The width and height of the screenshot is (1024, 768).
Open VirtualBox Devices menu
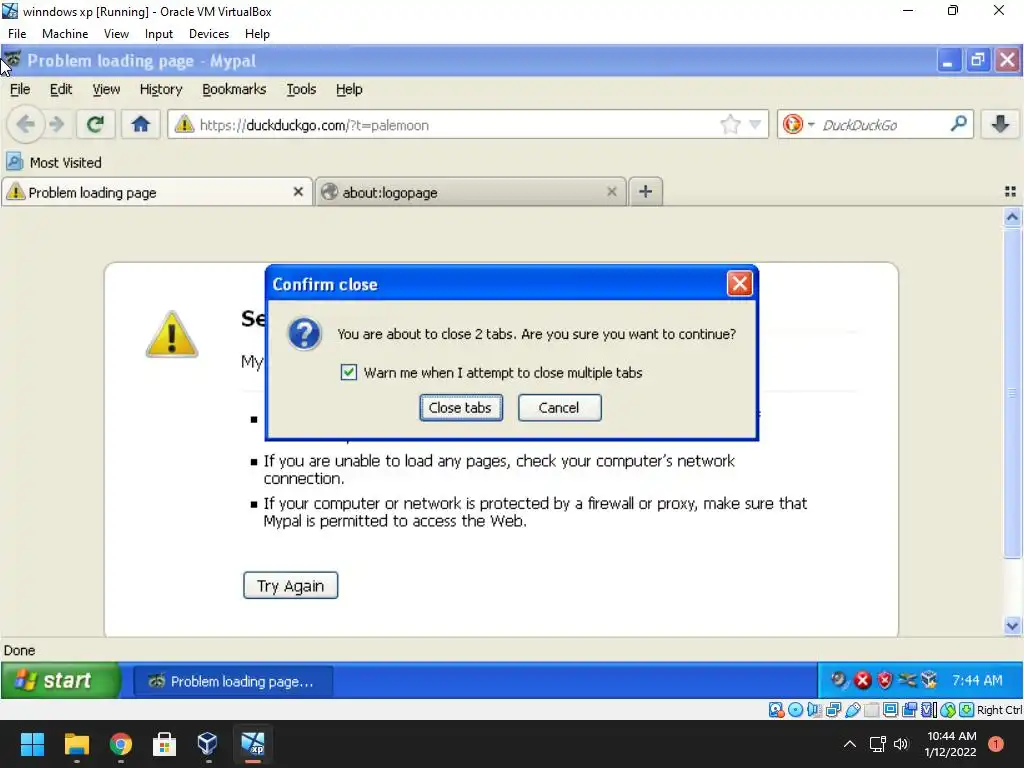click(209, 34)
